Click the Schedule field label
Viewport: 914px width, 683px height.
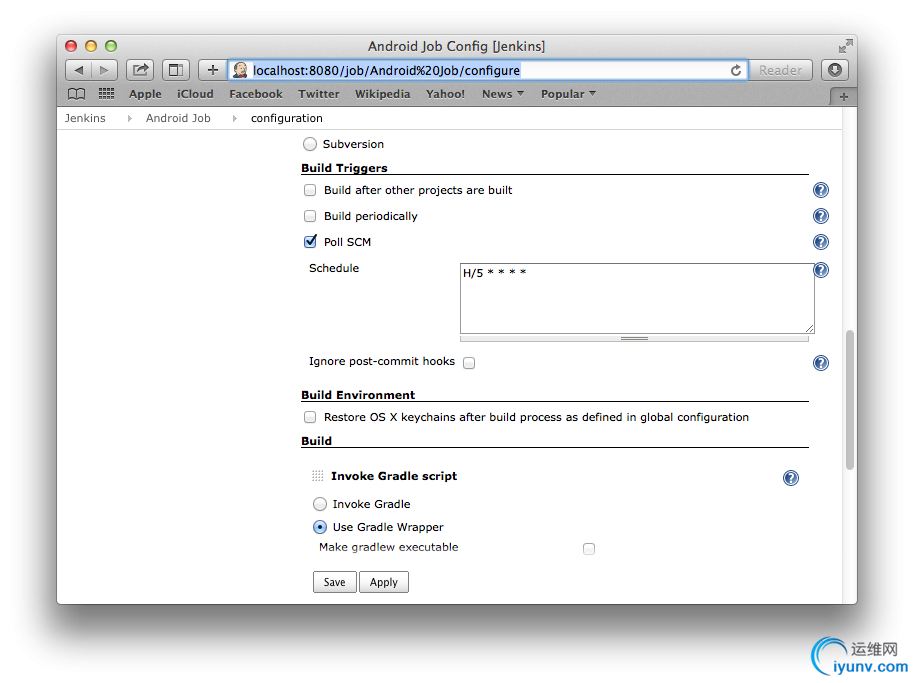point(334,268)
